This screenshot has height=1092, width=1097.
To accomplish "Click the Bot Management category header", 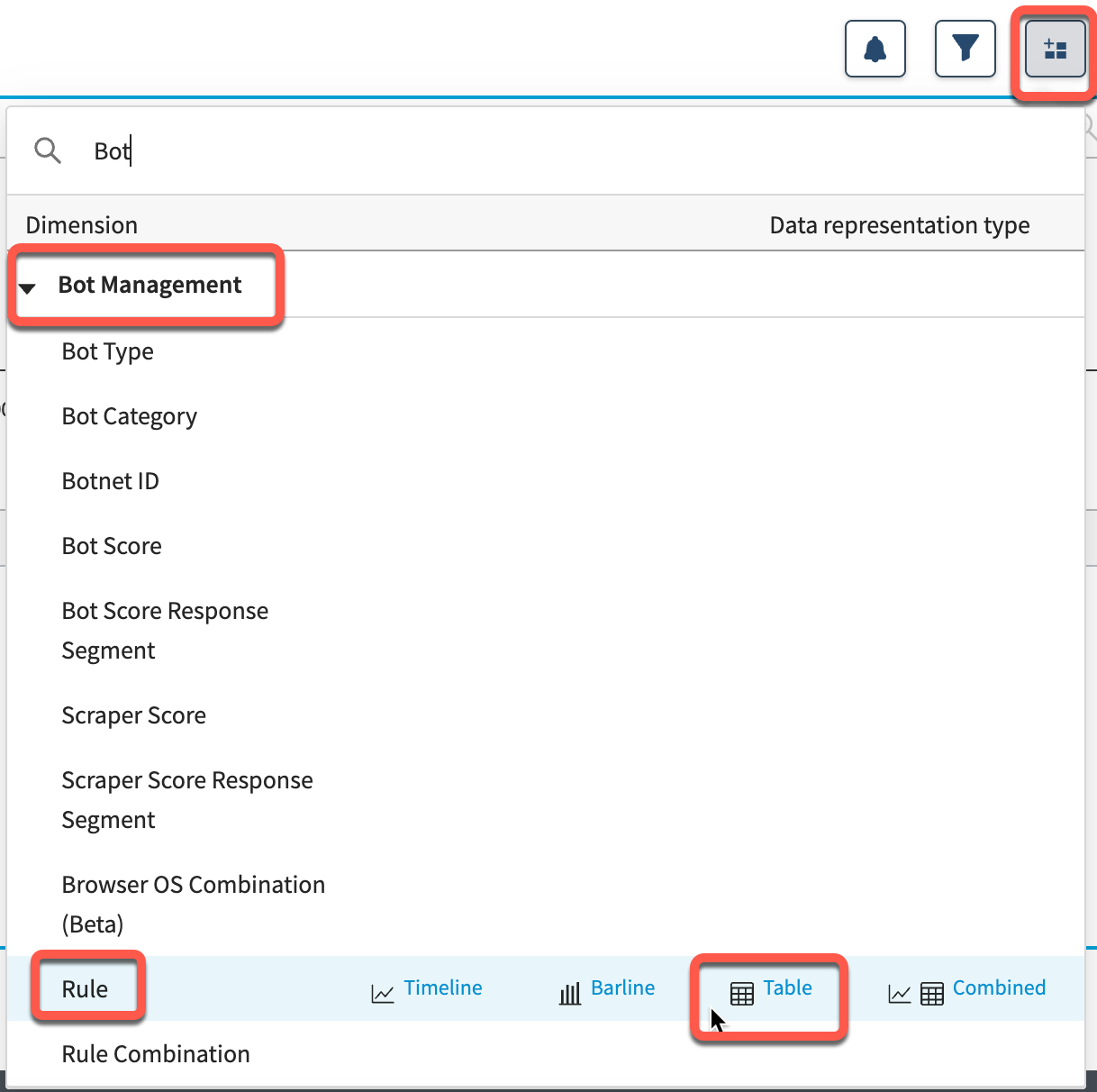I will click(x=150, y=286).
